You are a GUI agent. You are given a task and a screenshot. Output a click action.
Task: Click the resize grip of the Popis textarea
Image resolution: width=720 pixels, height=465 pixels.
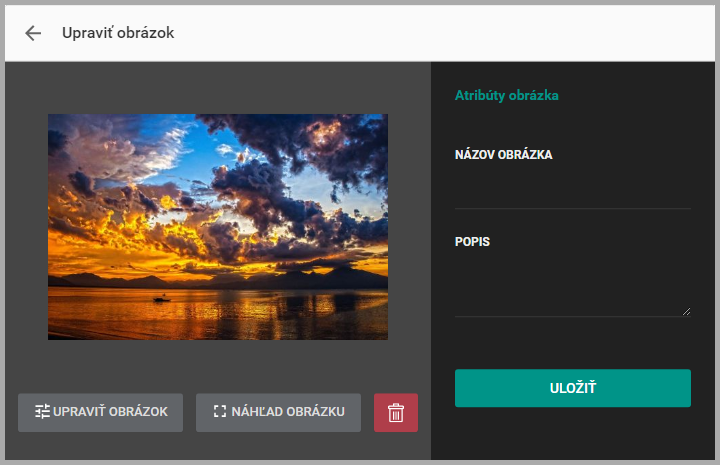pyautogui.click(x=686, y=312)
